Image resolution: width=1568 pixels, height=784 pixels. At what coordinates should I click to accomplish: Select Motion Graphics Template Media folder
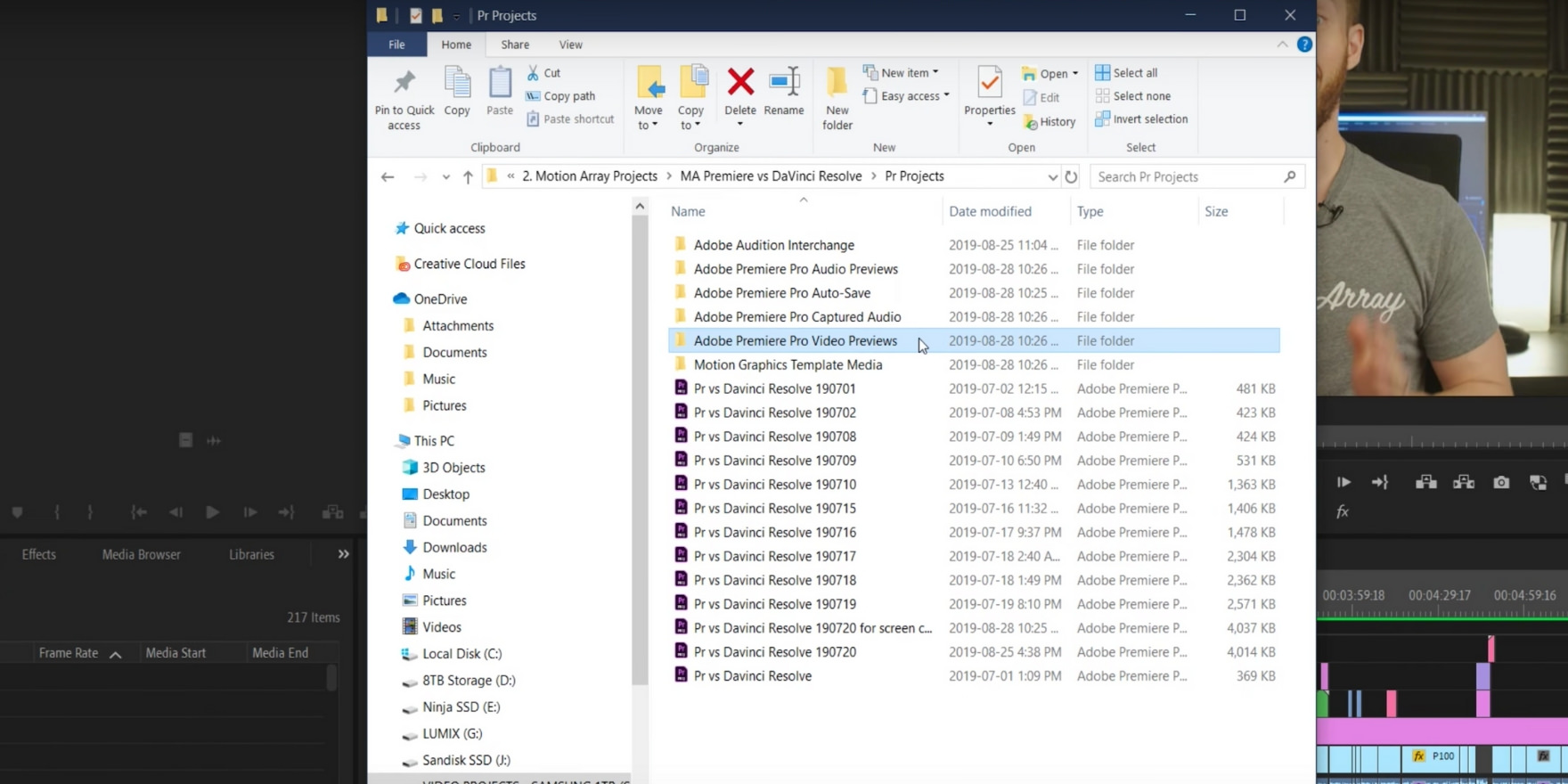[788, 365]
